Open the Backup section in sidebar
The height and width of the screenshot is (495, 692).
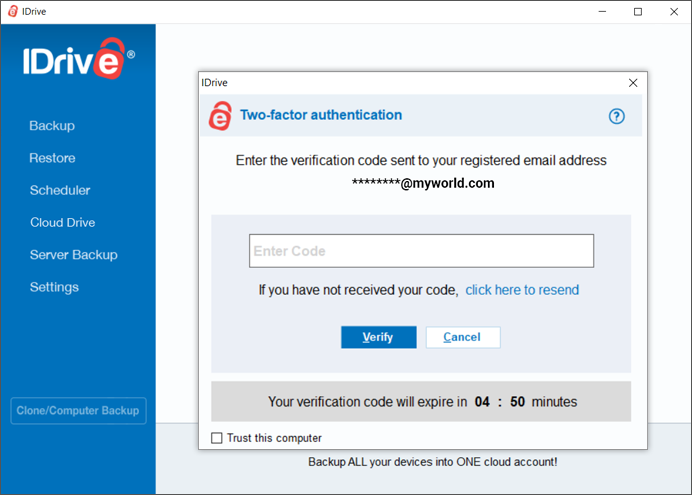click(52, 126)
